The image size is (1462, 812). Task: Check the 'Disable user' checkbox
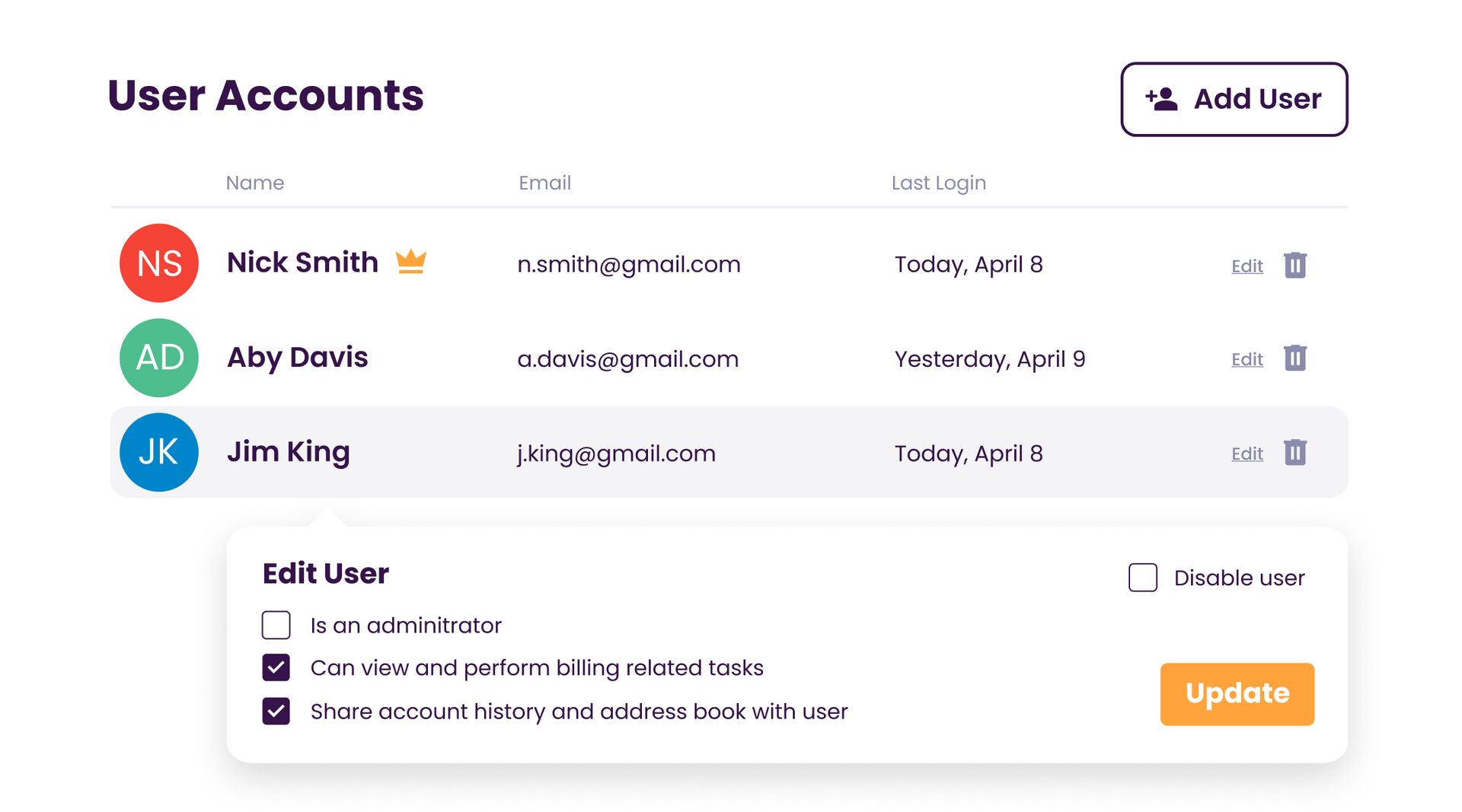coord(1142,578)
